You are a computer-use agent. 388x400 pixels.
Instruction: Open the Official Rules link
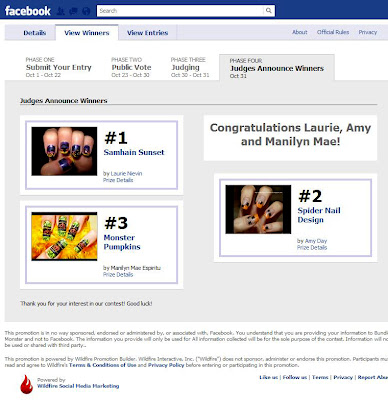(x=333, y=32)
